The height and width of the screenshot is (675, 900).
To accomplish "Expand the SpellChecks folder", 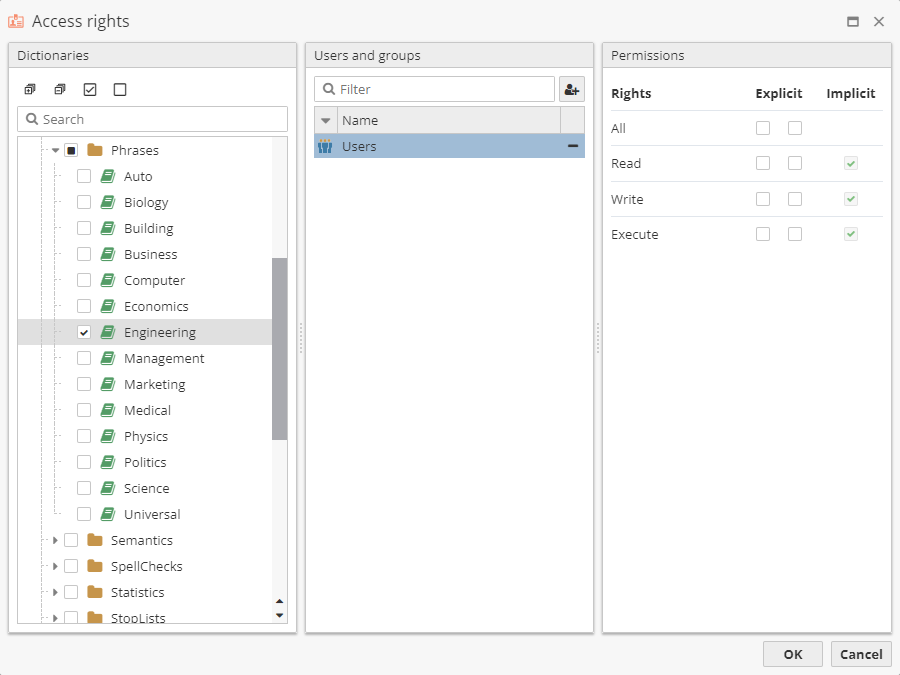I will [56, 567].
